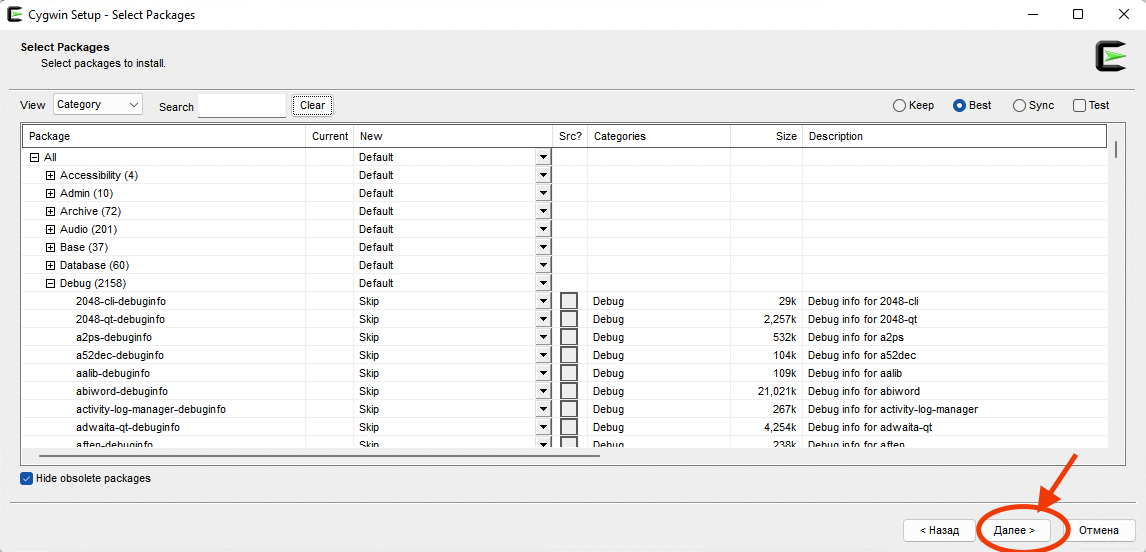Click the Cygwin title bar icon

click(15, 15)
